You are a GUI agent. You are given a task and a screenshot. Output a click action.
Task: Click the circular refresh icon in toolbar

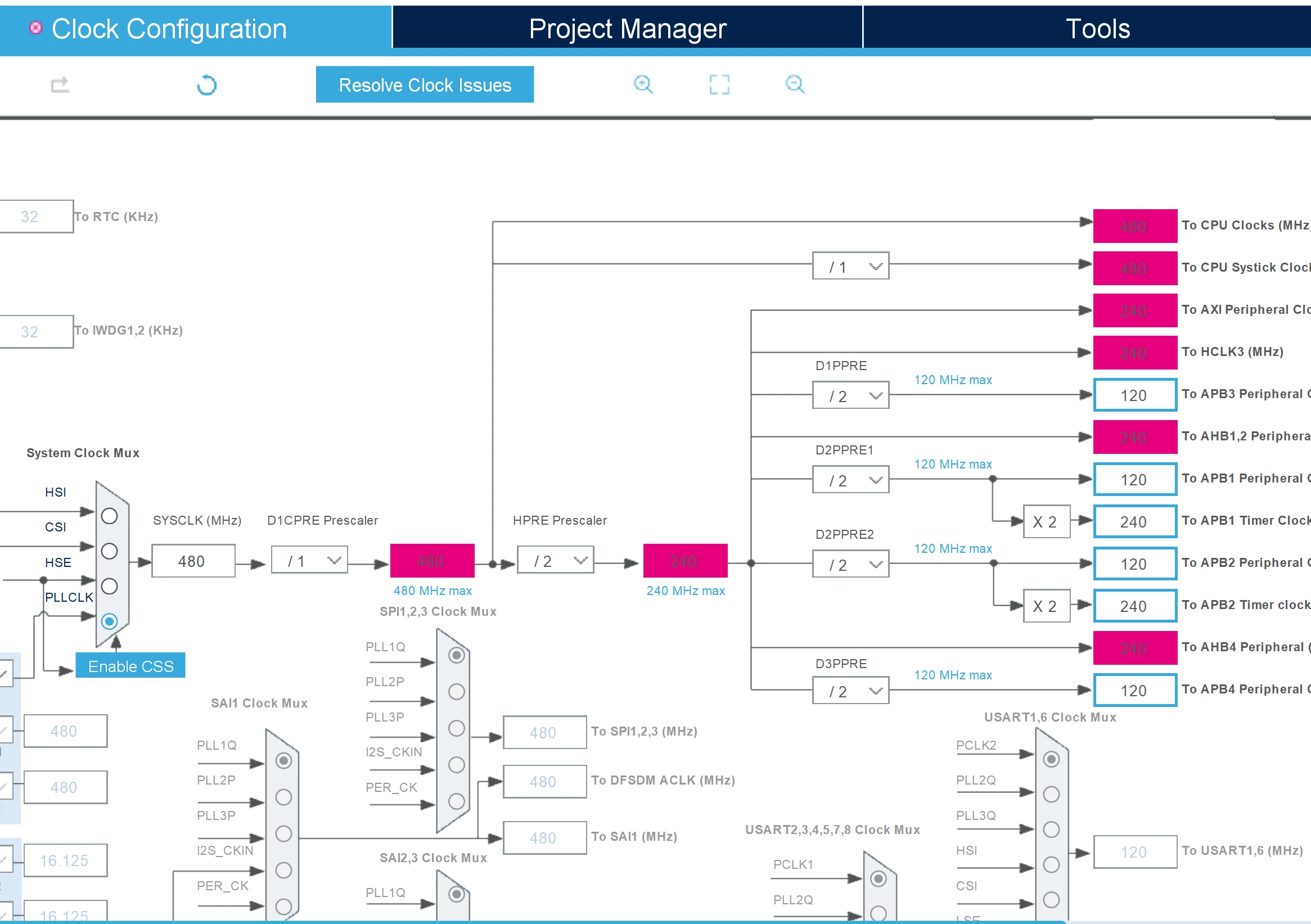(x=207, y=85)
